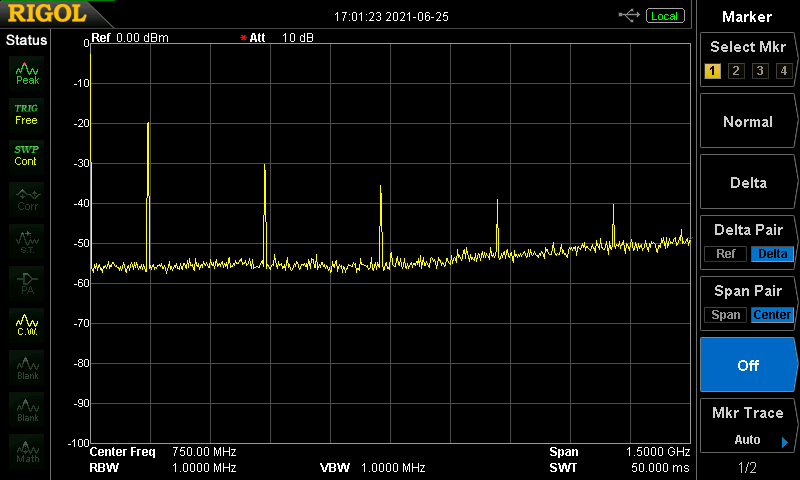Select marker 1 in Select Mkr

pyautogui.click(x=712, y=71)
